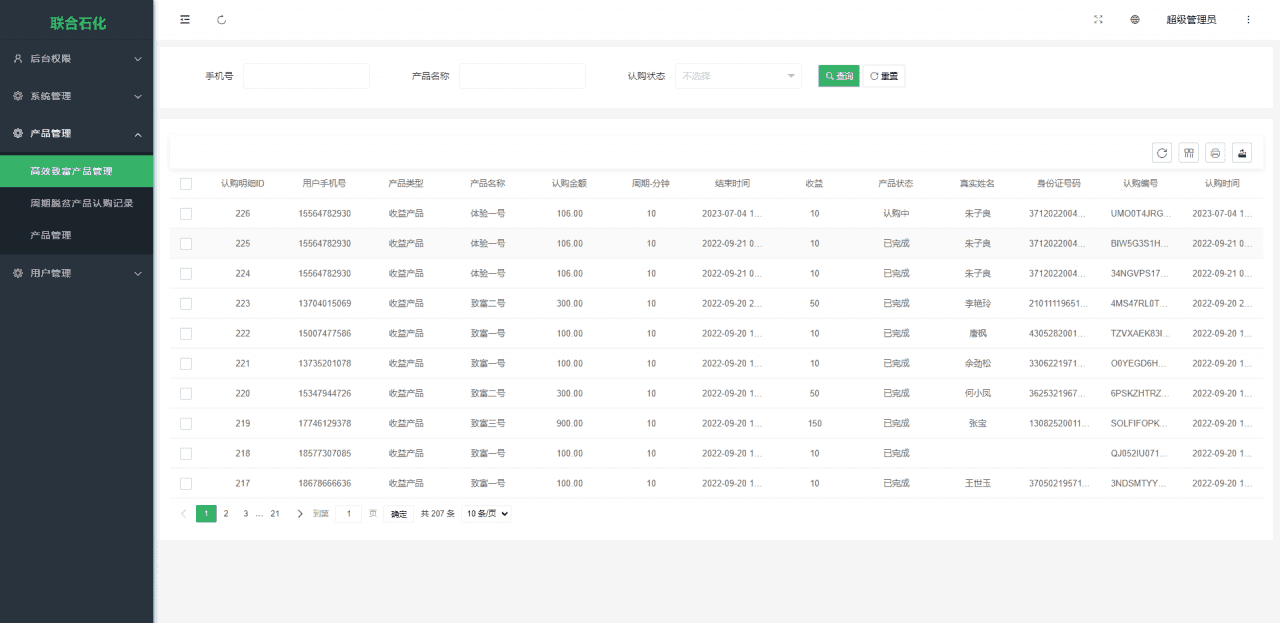
Task: Check the row checkbox for ID 226
Action: (186, 214)
